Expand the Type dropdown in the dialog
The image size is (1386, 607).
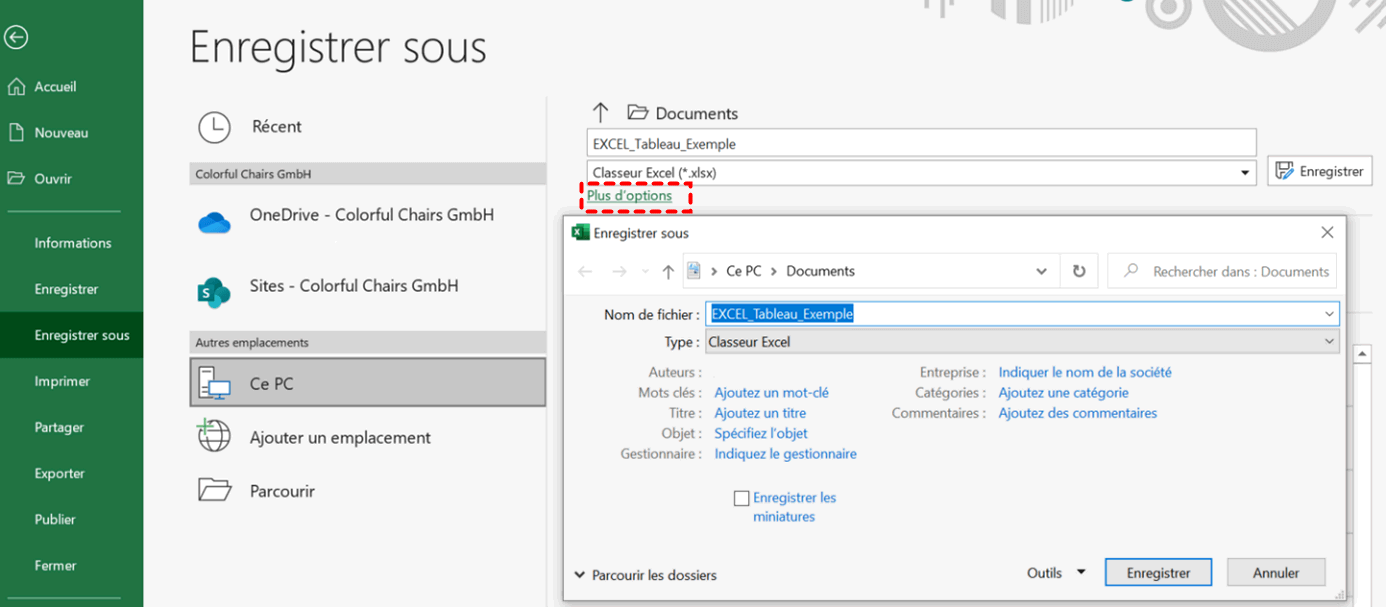[x=1329, y=342]
